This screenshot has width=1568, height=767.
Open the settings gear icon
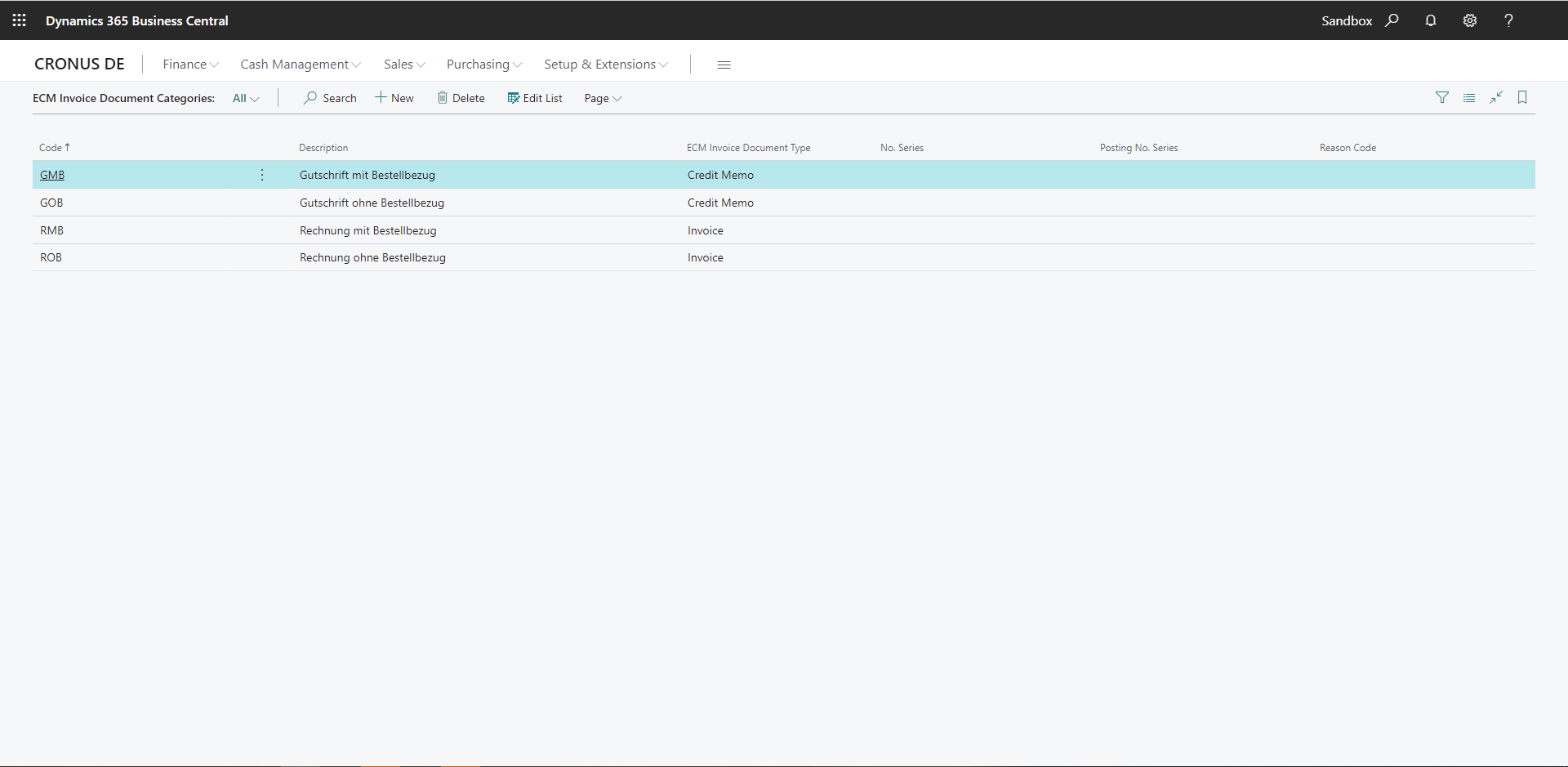(1470, 20)
